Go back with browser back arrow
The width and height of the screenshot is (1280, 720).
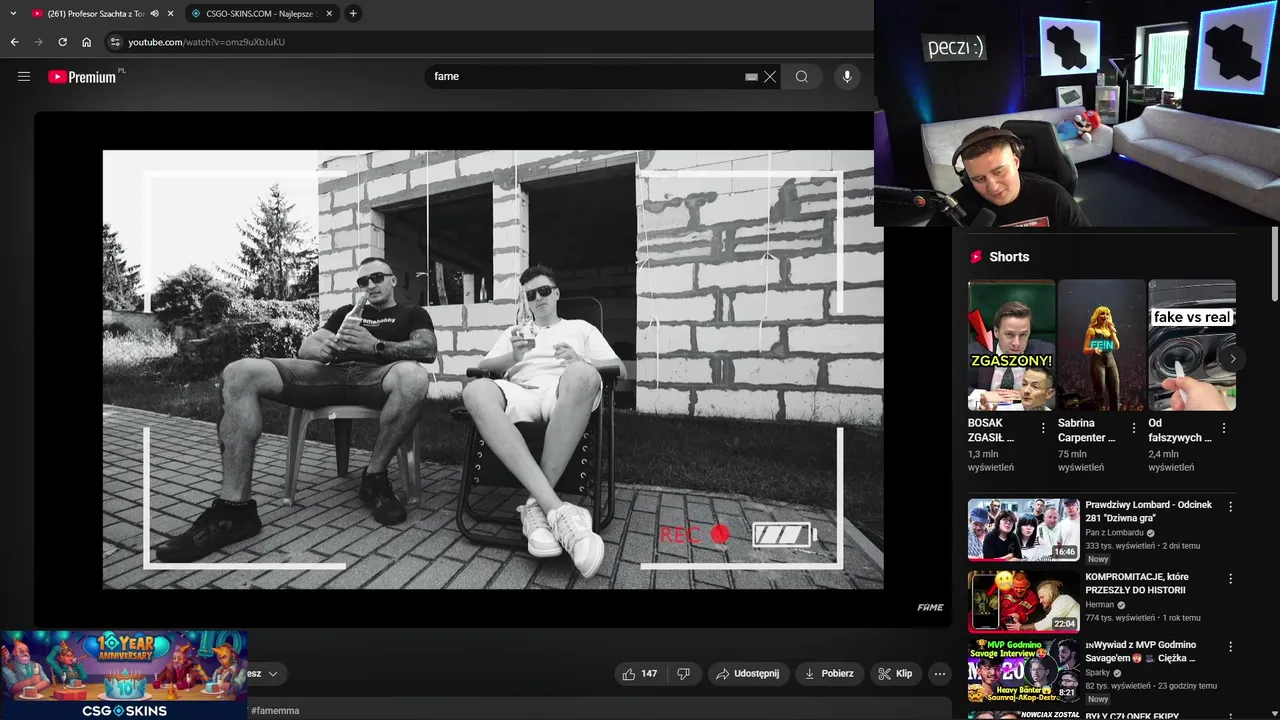pyautogui.click(x=14, y=42)
